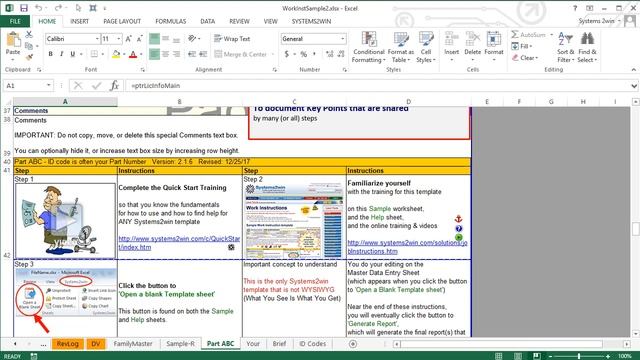
Task: Switch to the FamilyMaster sheet tab
Action: 133,344
